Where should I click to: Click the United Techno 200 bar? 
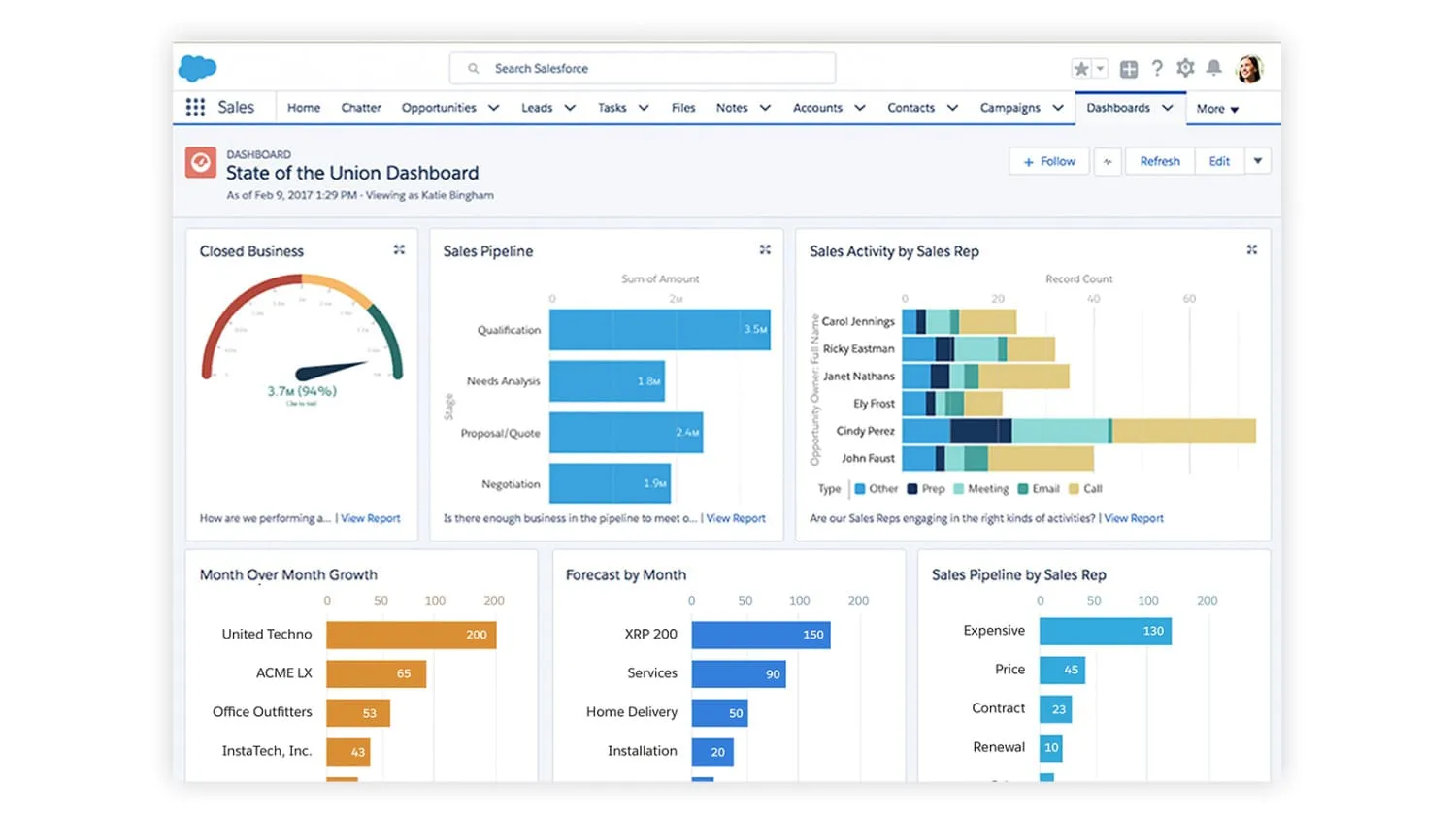412,635
